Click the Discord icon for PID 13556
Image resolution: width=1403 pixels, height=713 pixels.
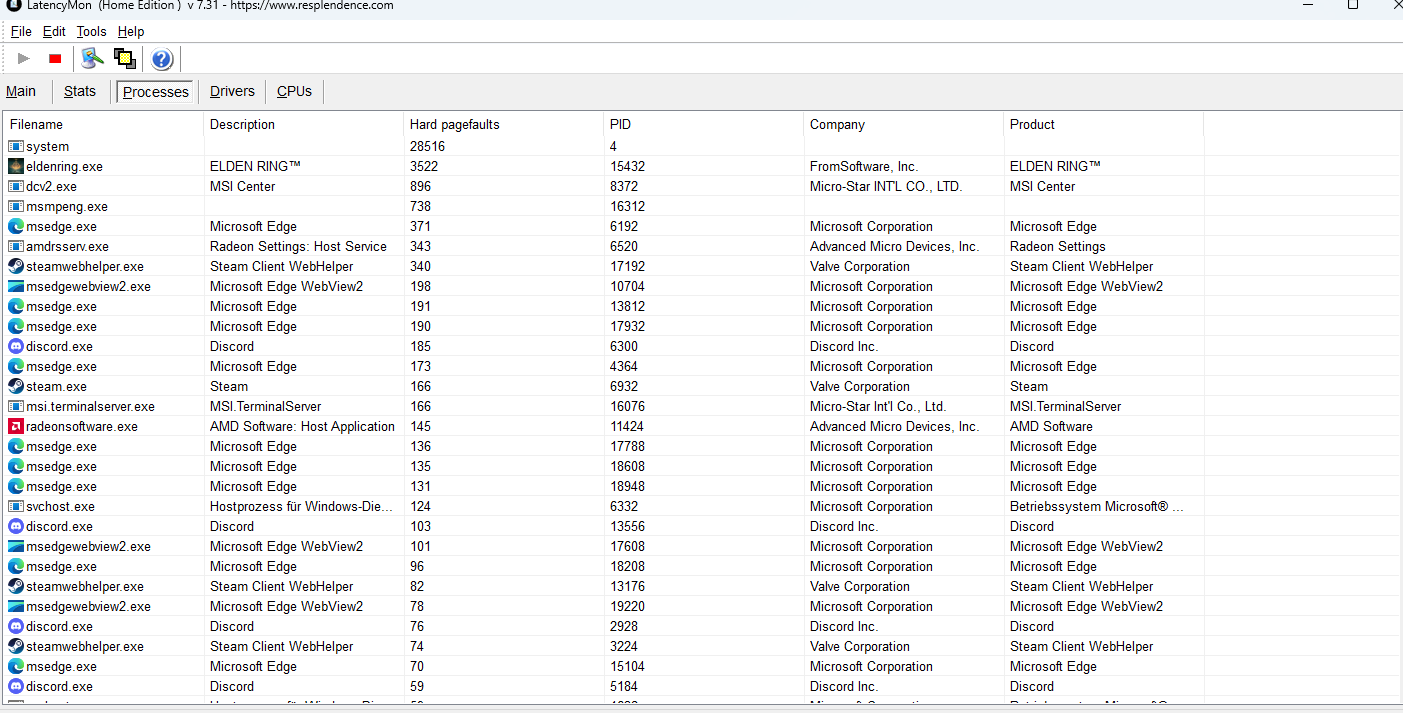(16, 526)
